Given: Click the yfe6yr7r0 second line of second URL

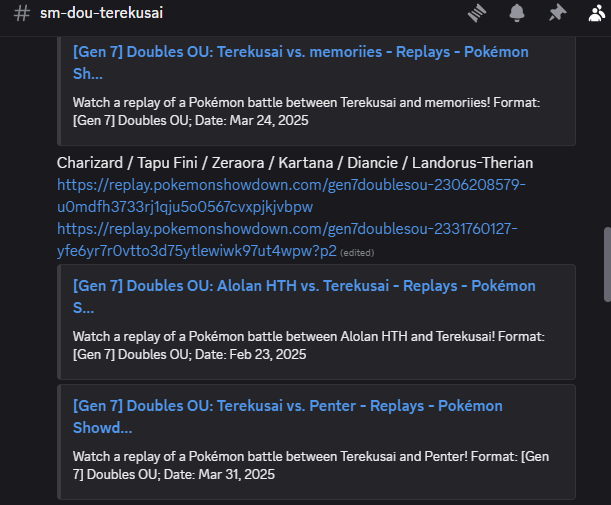Looking at the screenshot, I should pyautogui.click(x=197, y=251).
